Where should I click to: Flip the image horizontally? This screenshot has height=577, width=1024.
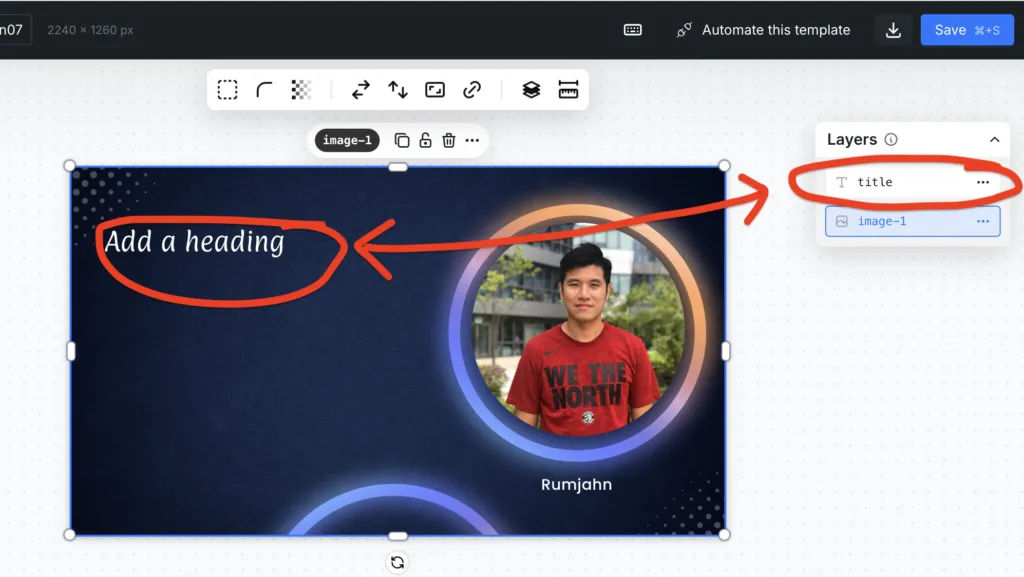pos(361,90)
